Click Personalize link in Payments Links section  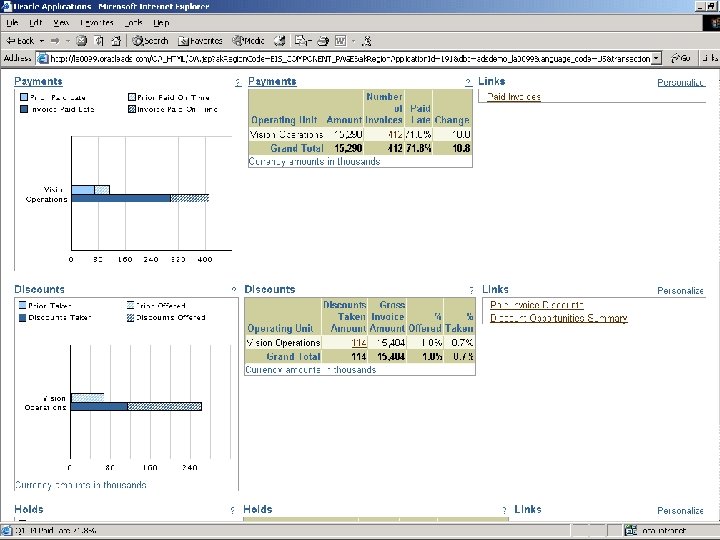tap(681, 83)
